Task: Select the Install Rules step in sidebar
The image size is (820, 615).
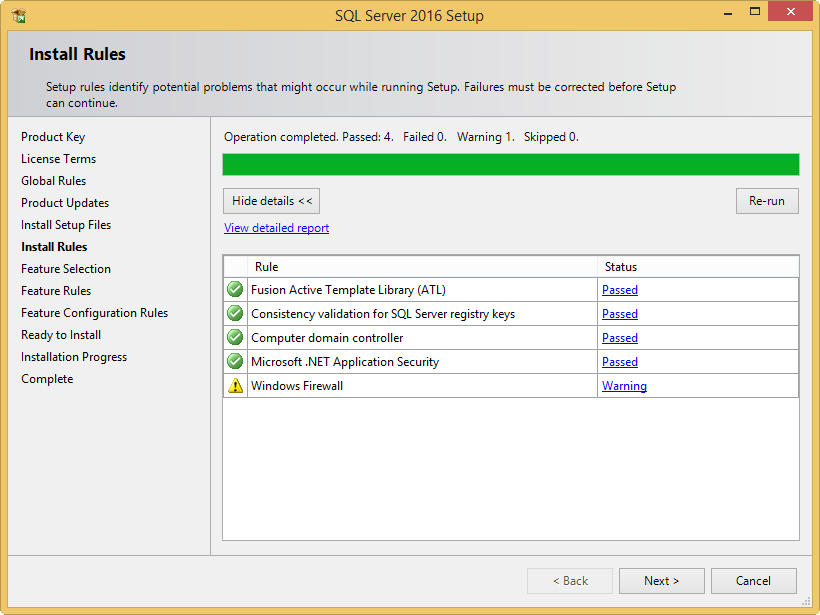Action: (54, 247)
